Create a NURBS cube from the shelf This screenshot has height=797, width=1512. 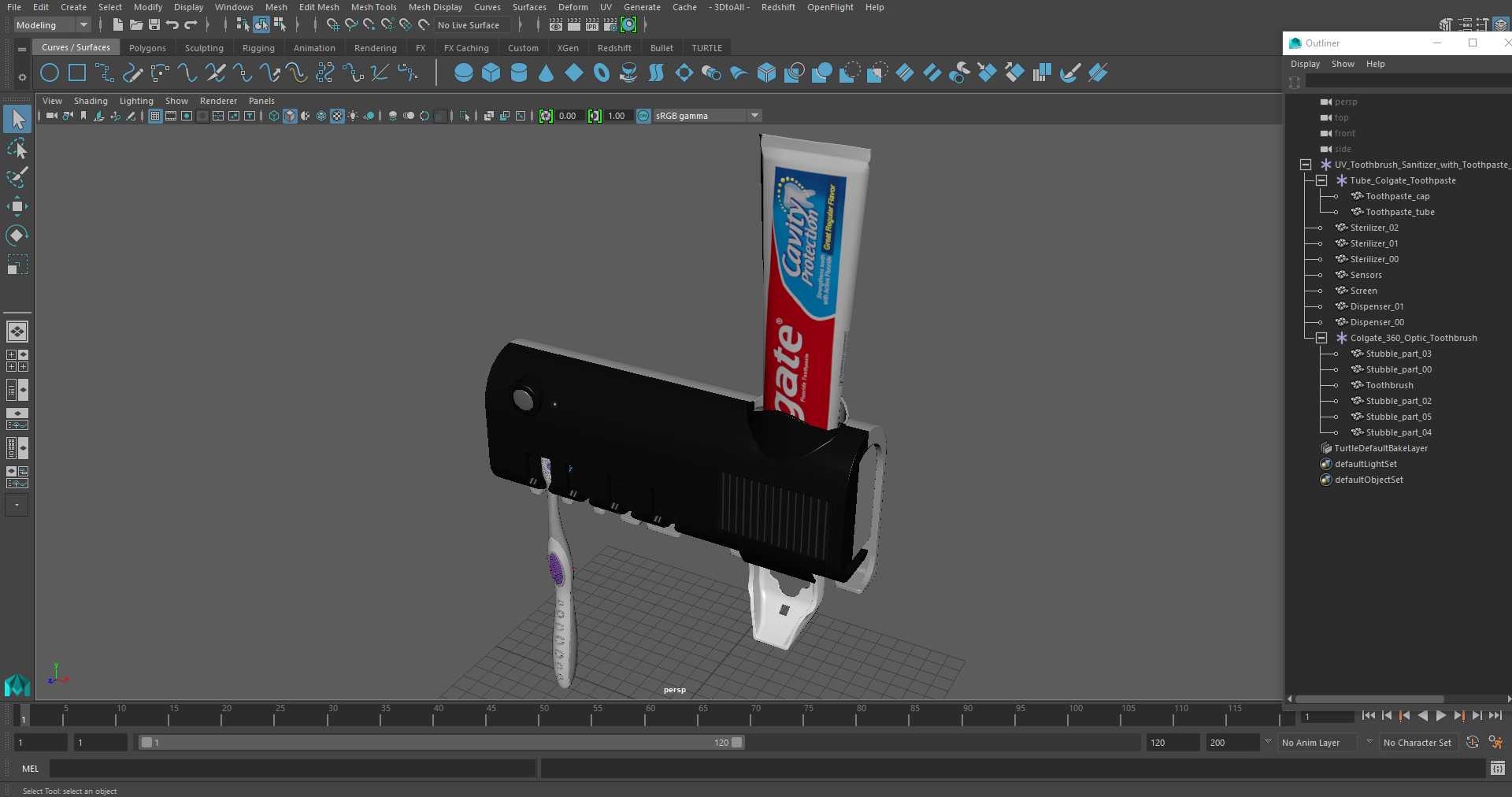click(491, 73)
